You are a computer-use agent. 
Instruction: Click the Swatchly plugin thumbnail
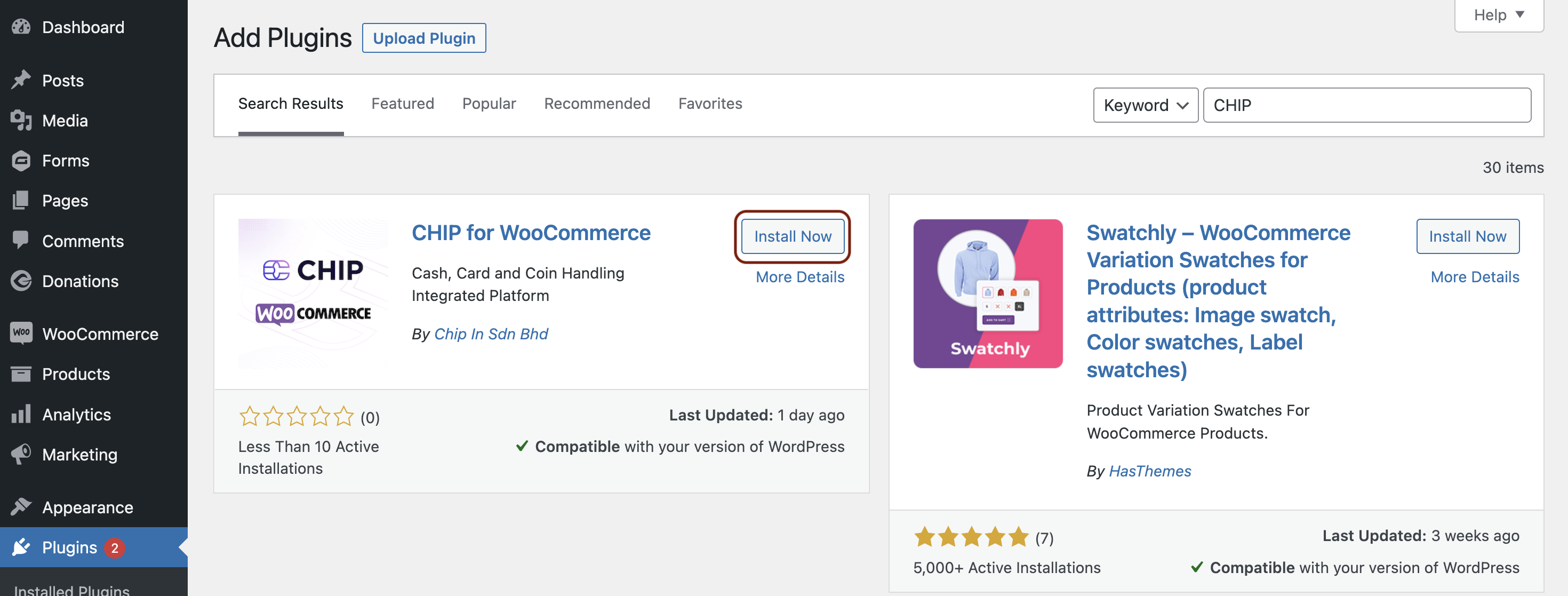click(x=988, y=293)
